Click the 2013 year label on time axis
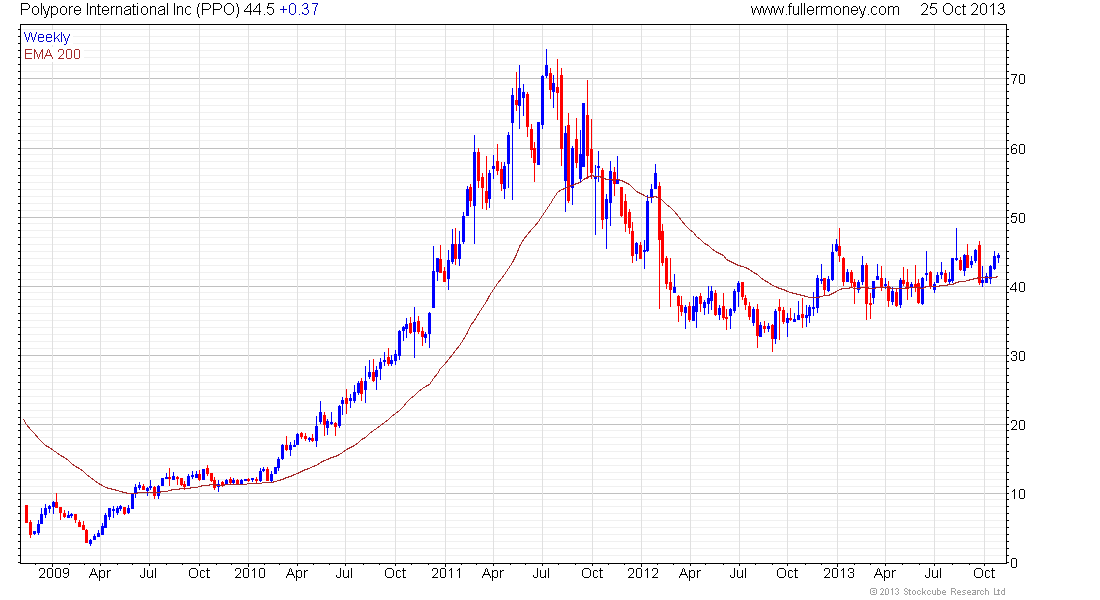This screenshot has width=1100, height=600. click(x=838, y=573)
